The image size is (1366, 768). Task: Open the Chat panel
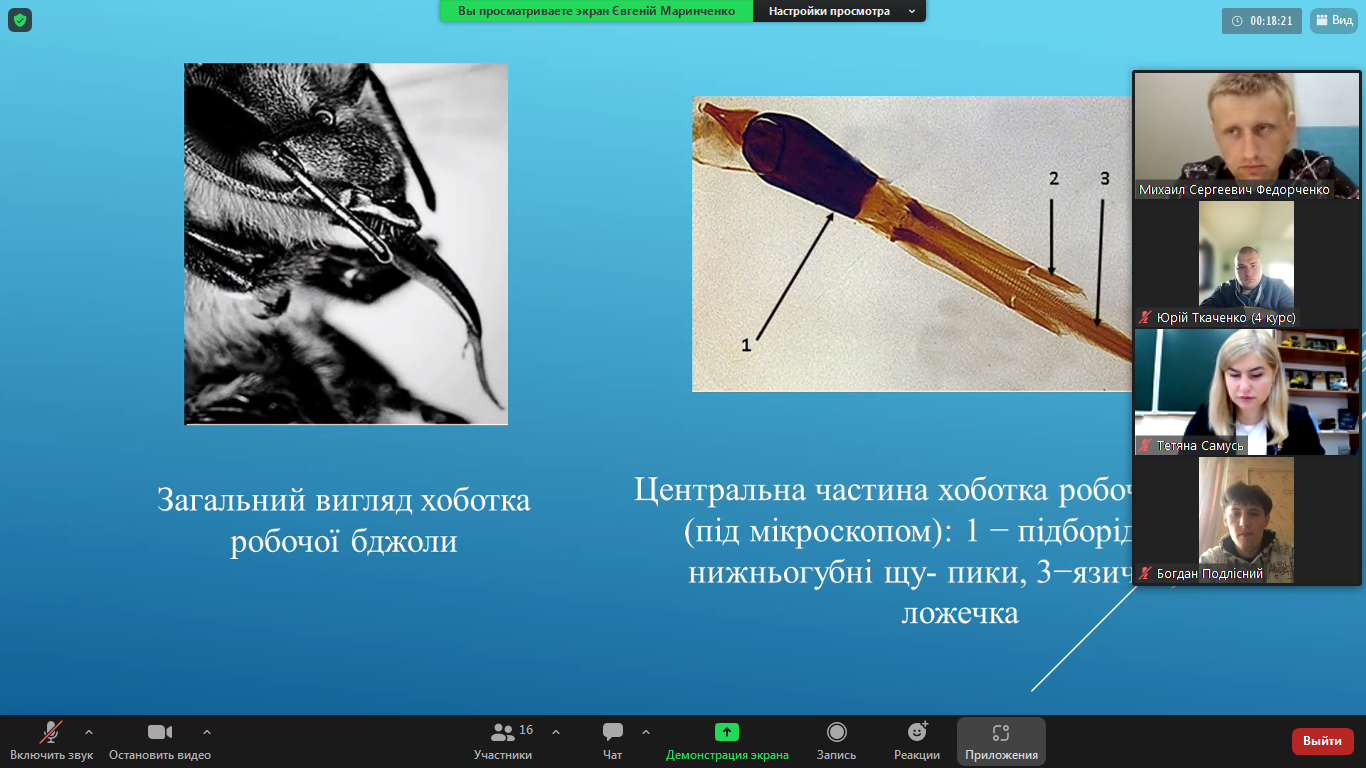[x=613, y=740]
